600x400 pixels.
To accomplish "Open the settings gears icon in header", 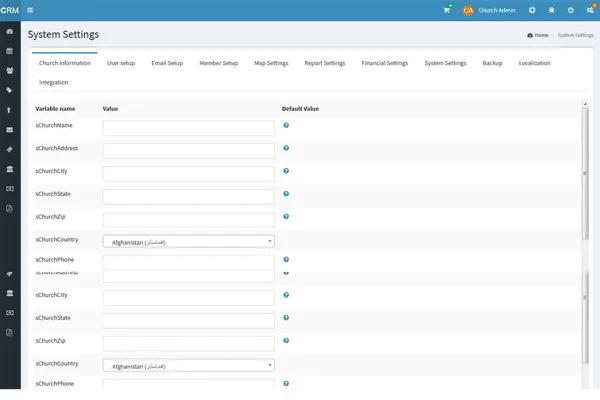I will [x=590, y=10].
